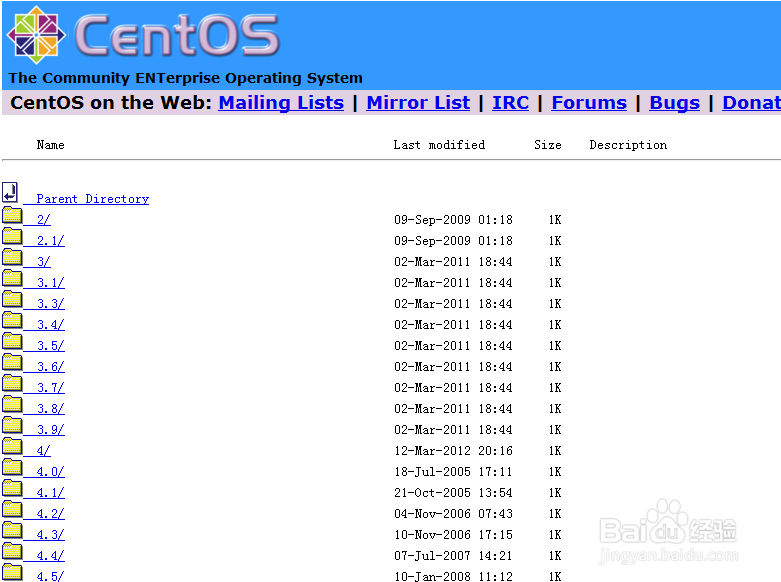Visit the Forums link
This screenshot has width=781, height=582.
(x=589, y=103)
